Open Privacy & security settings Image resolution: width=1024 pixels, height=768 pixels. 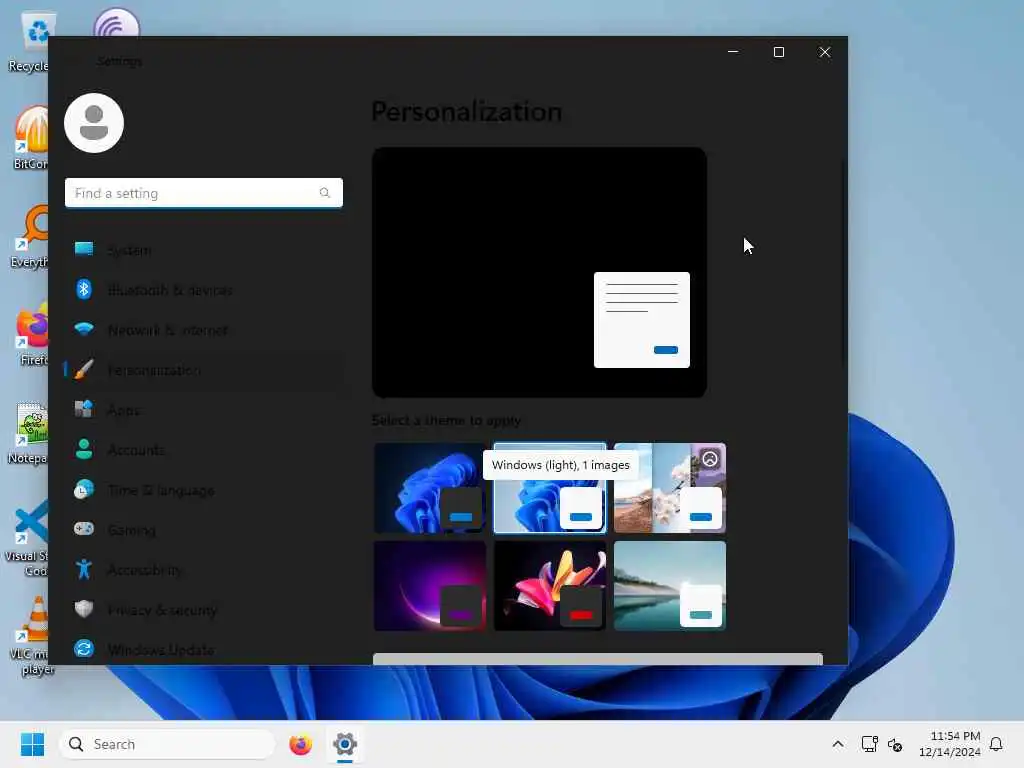[204, 609]
